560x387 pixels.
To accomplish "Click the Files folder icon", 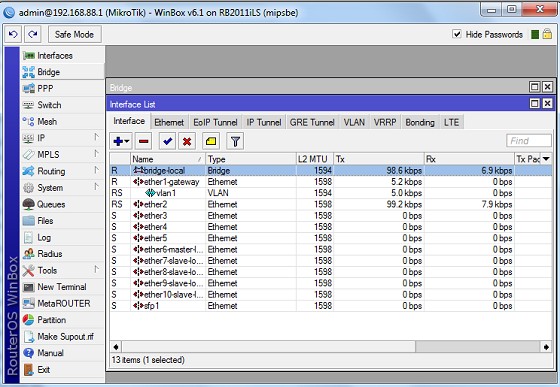I will pyautogui.click(x=29, y=221).
